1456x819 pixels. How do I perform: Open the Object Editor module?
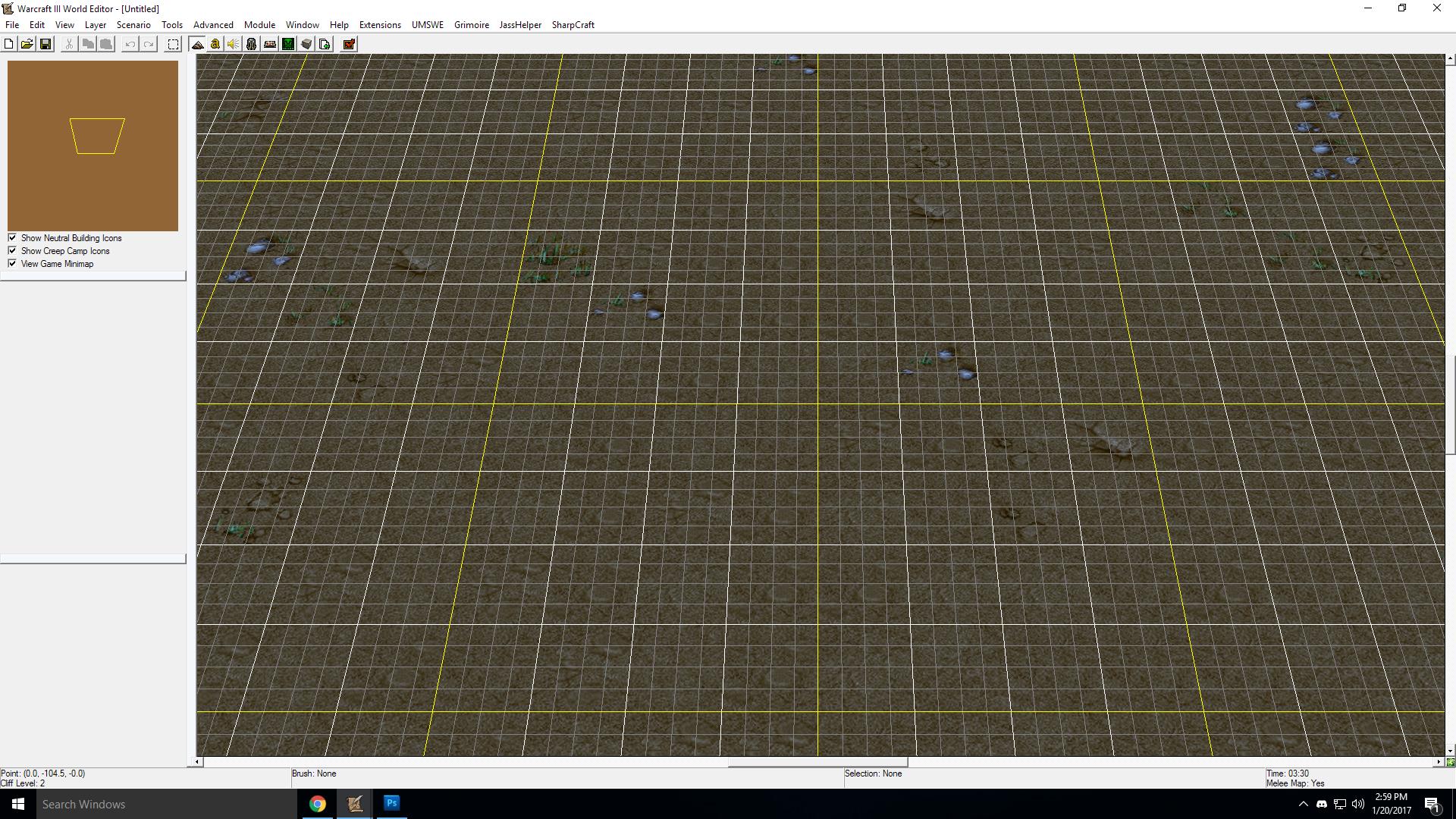click(x=252, y=44)
